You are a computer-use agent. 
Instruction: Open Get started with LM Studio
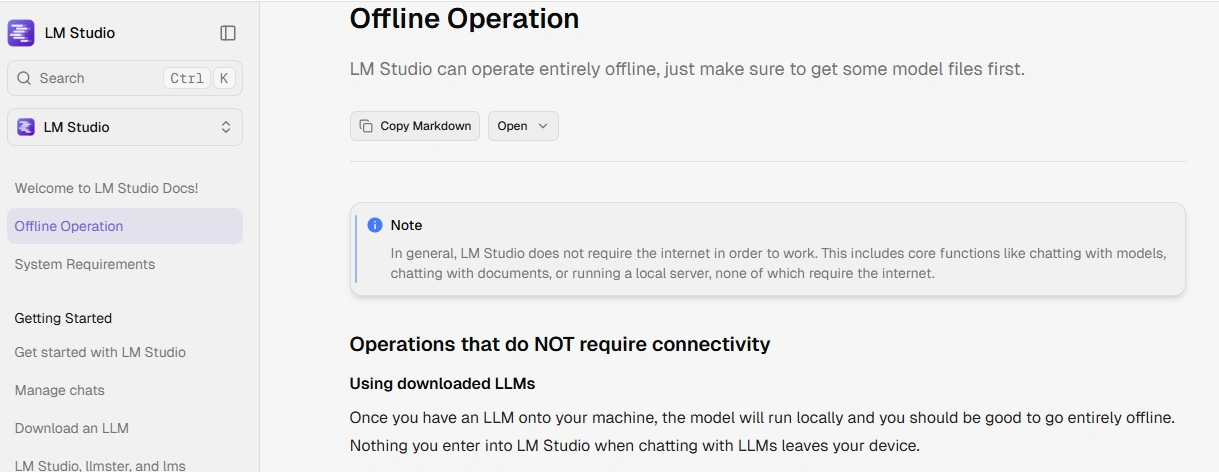coord(100,352)
